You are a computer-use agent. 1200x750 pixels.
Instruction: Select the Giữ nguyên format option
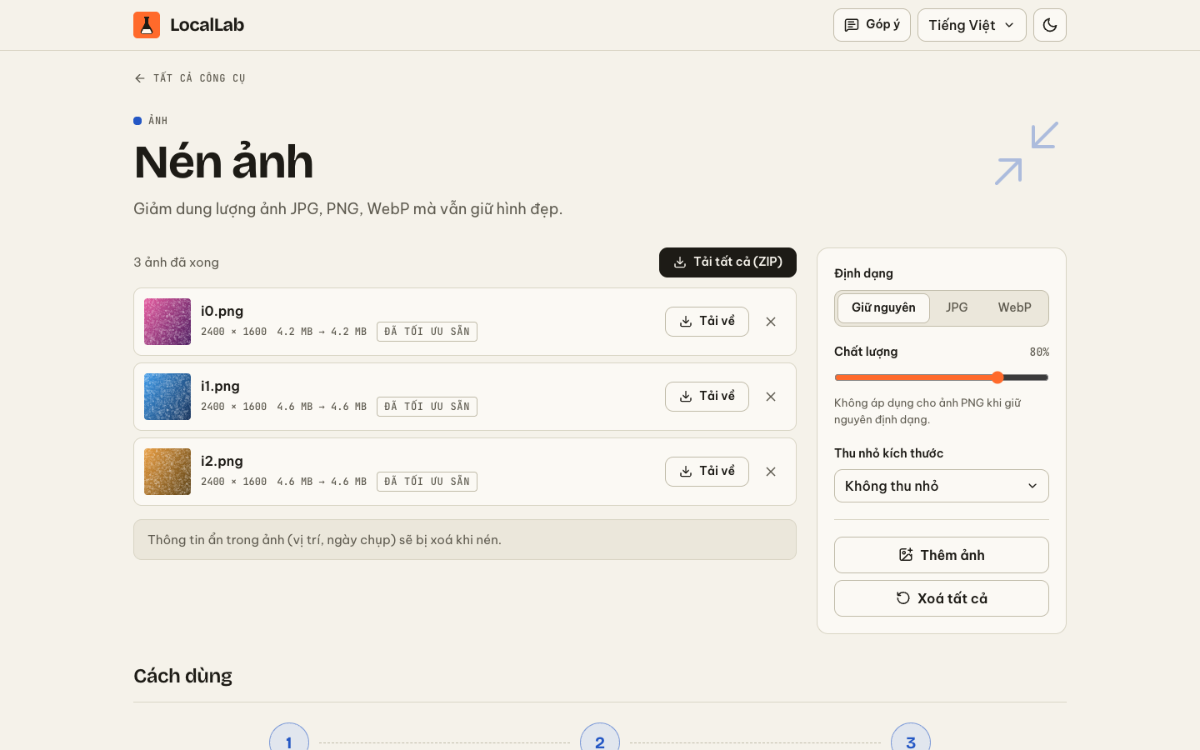point(884,308)
